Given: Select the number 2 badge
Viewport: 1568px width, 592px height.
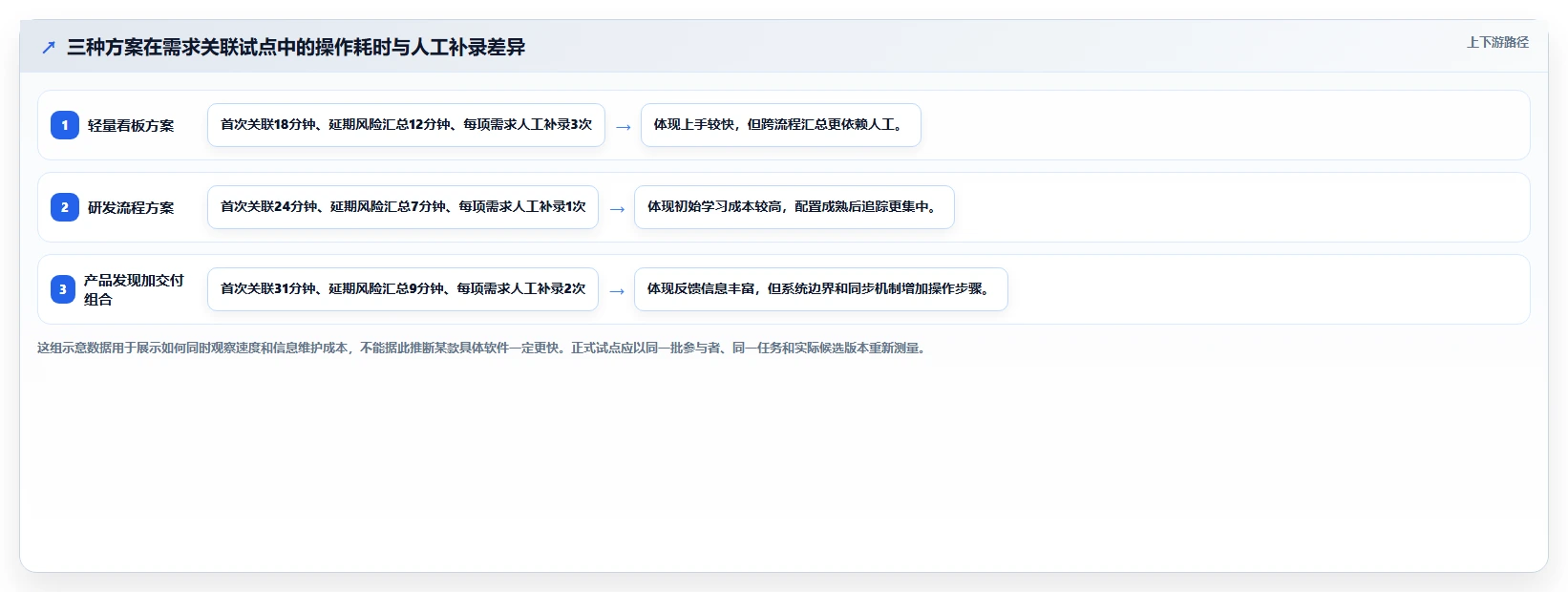Looking at the screenshot, I should [65, 207].
